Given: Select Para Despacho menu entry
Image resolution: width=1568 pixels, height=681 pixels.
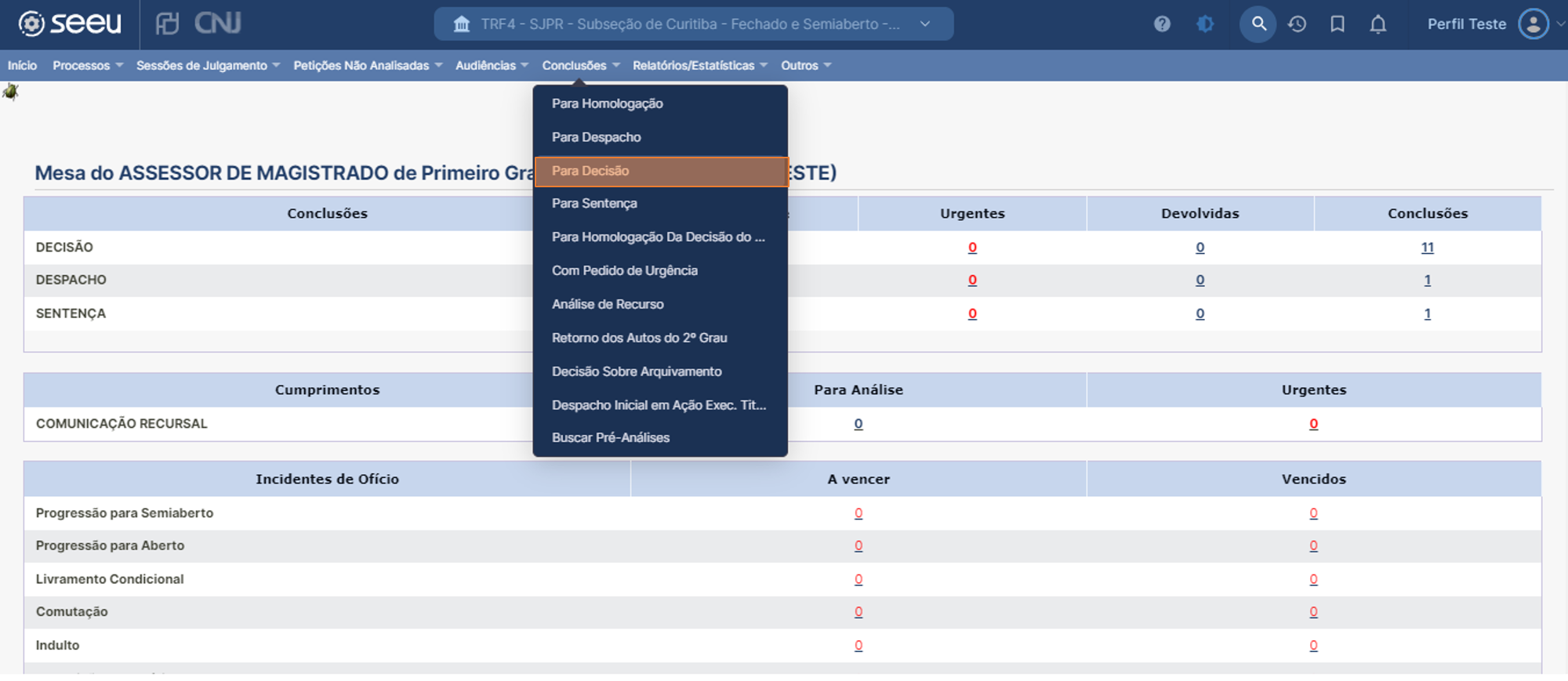Looking at the screenshot, I should [660, 137].
